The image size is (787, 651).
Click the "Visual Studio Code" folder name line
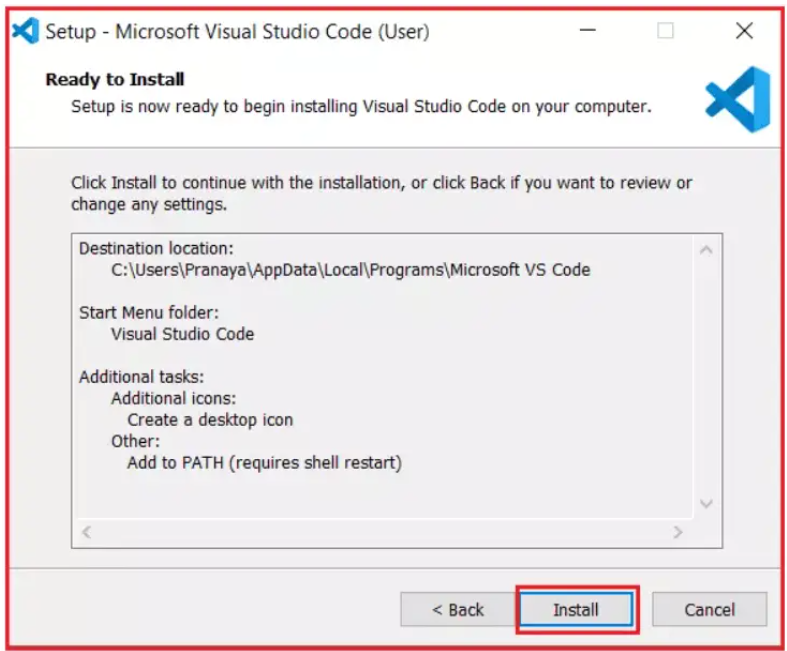tap(183, 334)
